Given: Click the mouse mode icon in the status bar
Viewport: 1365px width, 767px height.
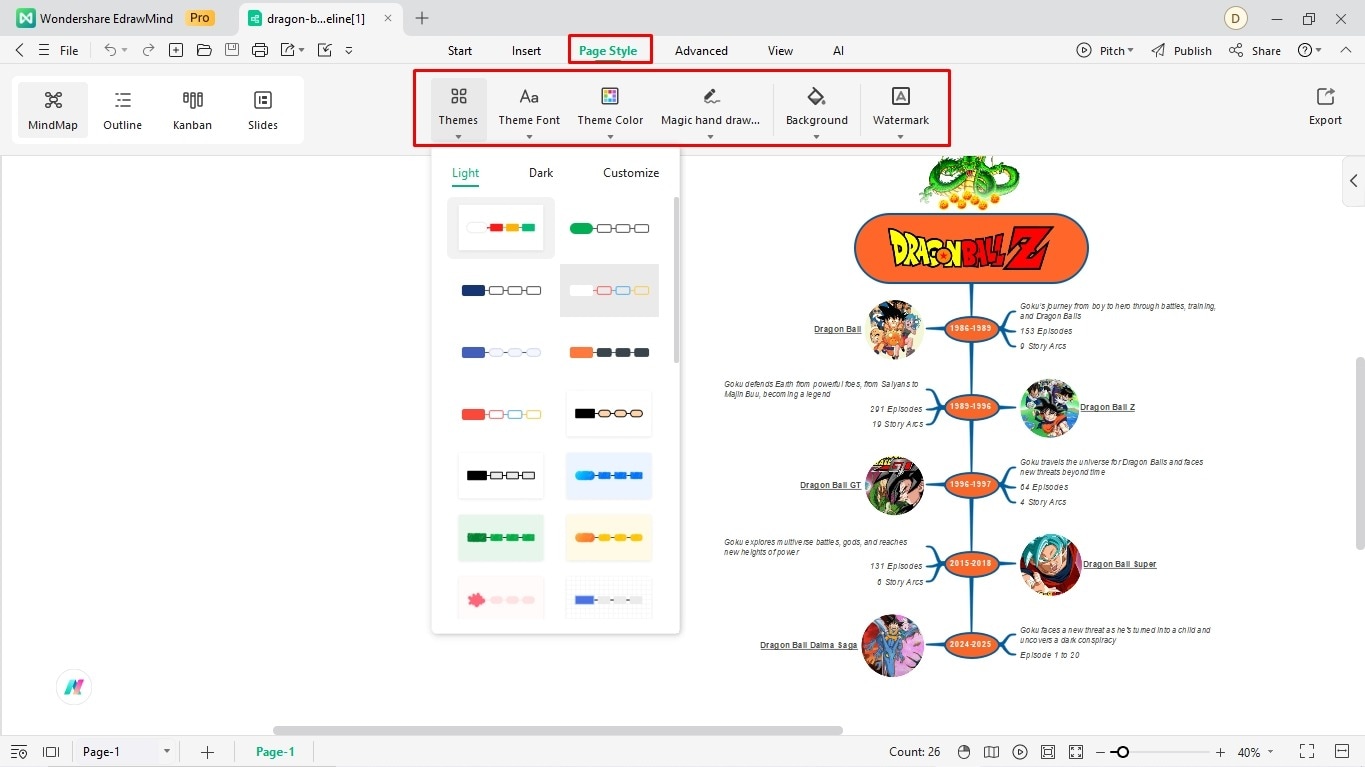Looking at the screenshot, I should tap(963, 752).
